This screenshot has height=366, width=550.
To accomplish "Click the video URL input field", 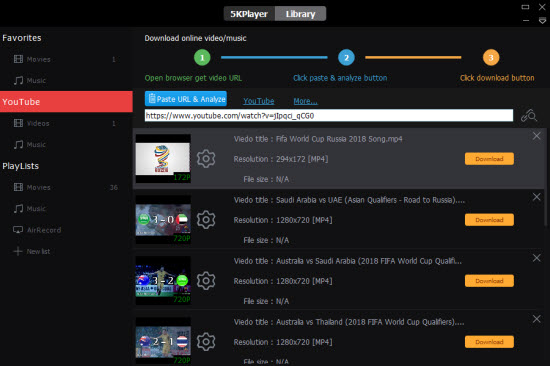I will tap(329, 115).
